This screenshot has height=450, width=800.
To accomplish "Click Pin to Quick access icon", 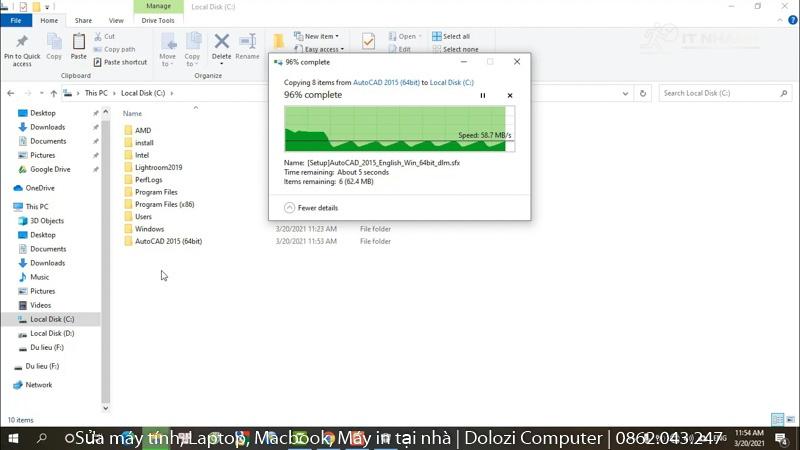I will tap(22, 49).
